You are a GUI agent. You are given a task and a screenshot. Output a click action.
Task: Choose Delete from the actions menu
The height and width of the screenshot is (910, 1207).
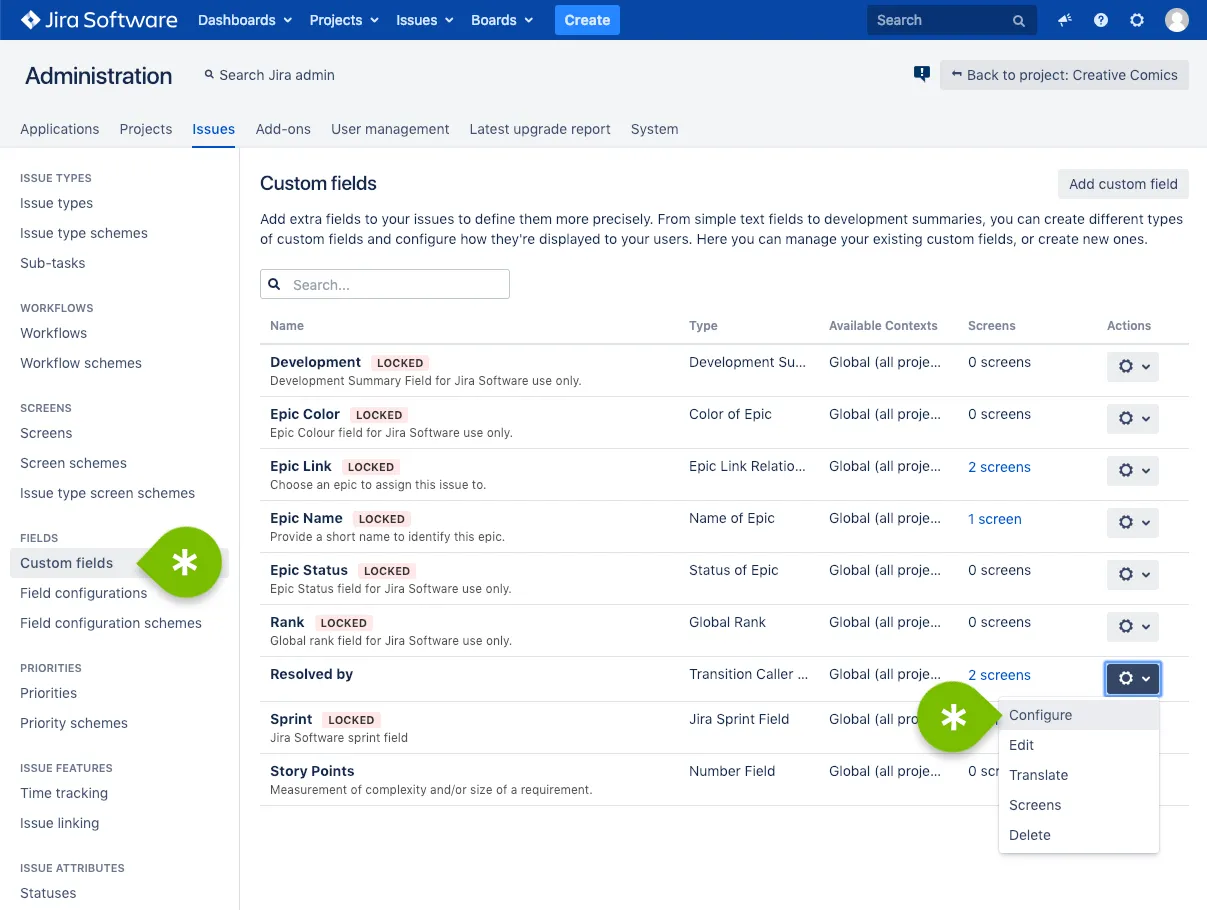(1079, 835)
